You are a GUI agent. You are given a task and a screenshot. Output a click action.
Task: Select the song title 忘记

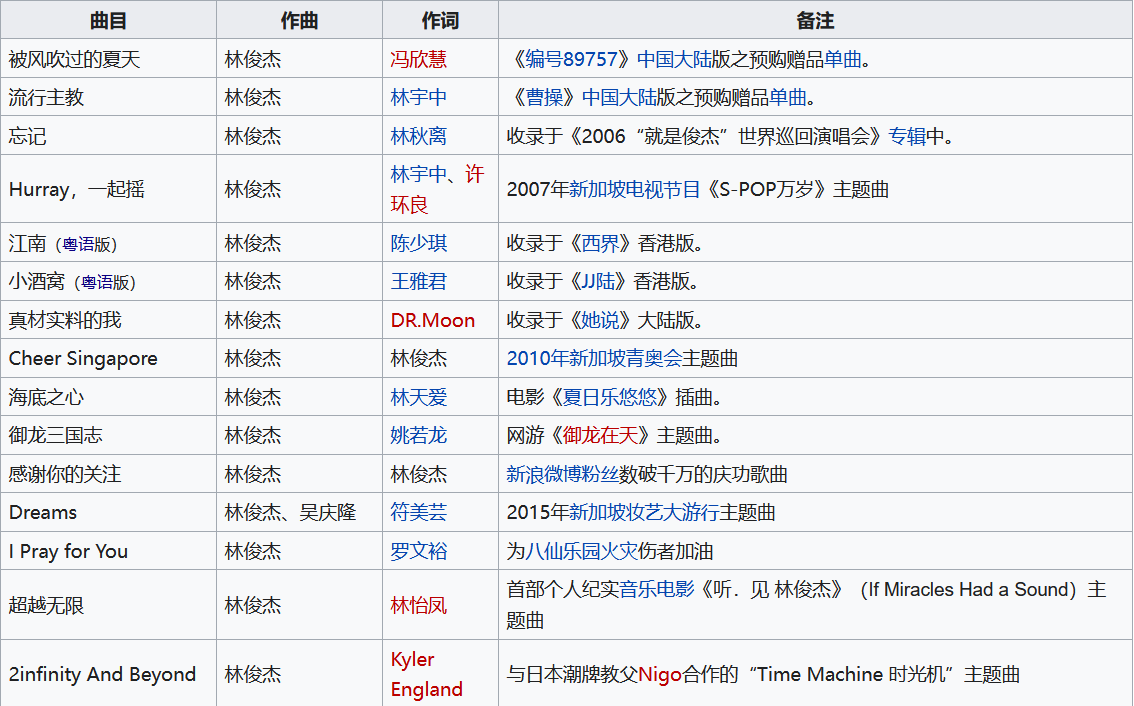tap(27, 136)
